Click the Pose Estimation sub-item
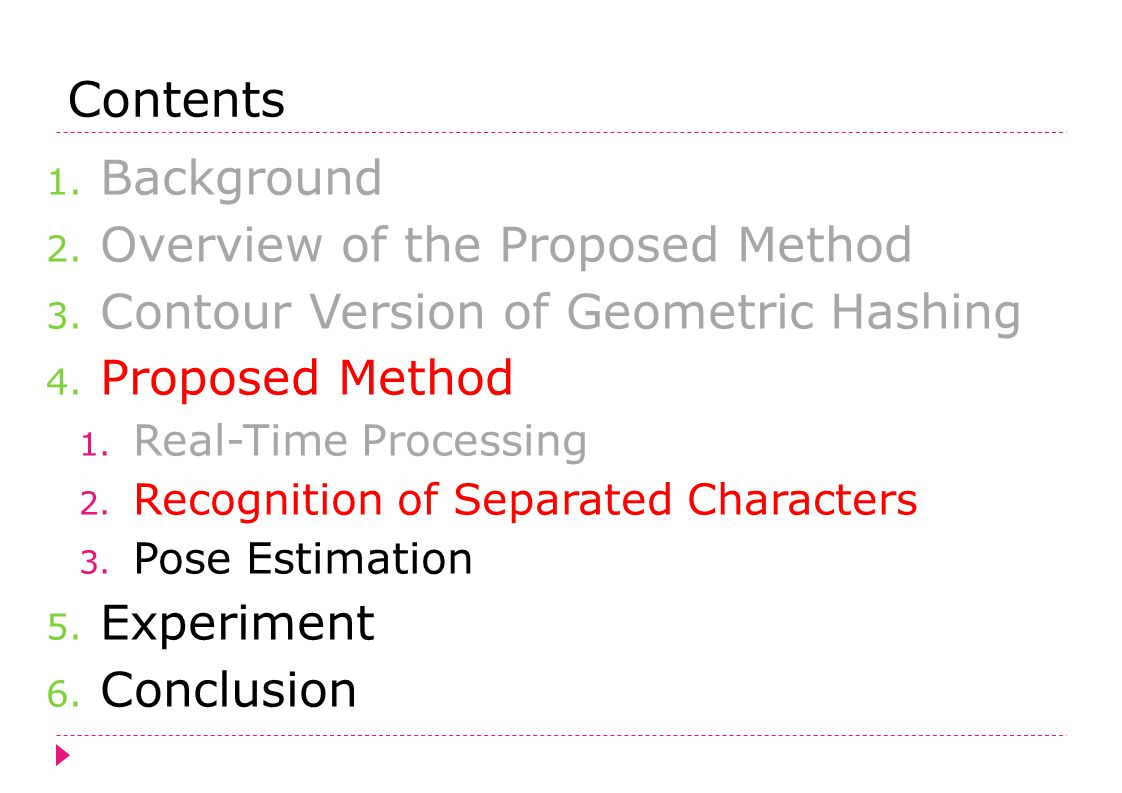Screen dimensions: 1122x793 click(303, 558)
